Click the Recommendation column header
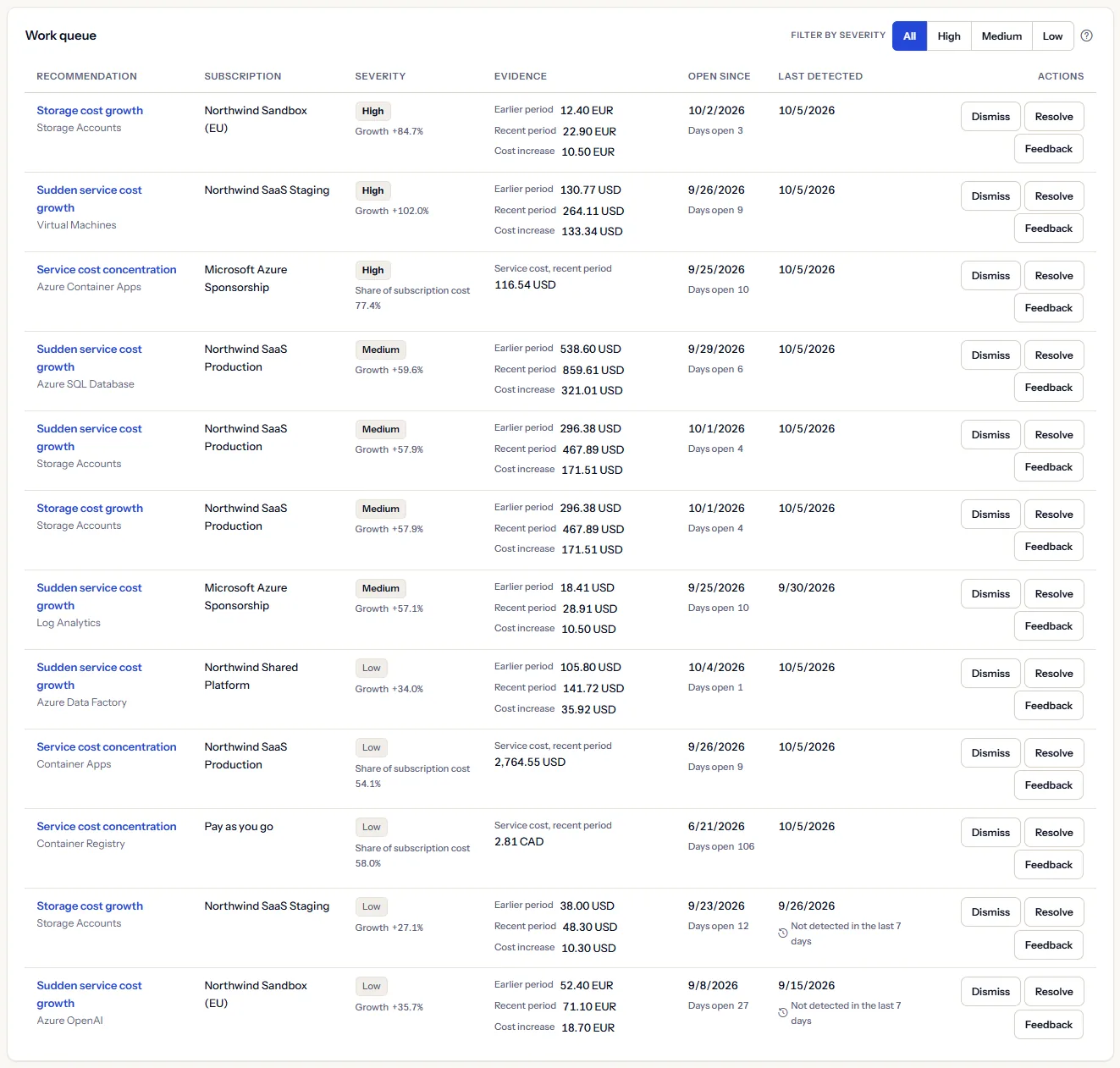 point(86,76)
